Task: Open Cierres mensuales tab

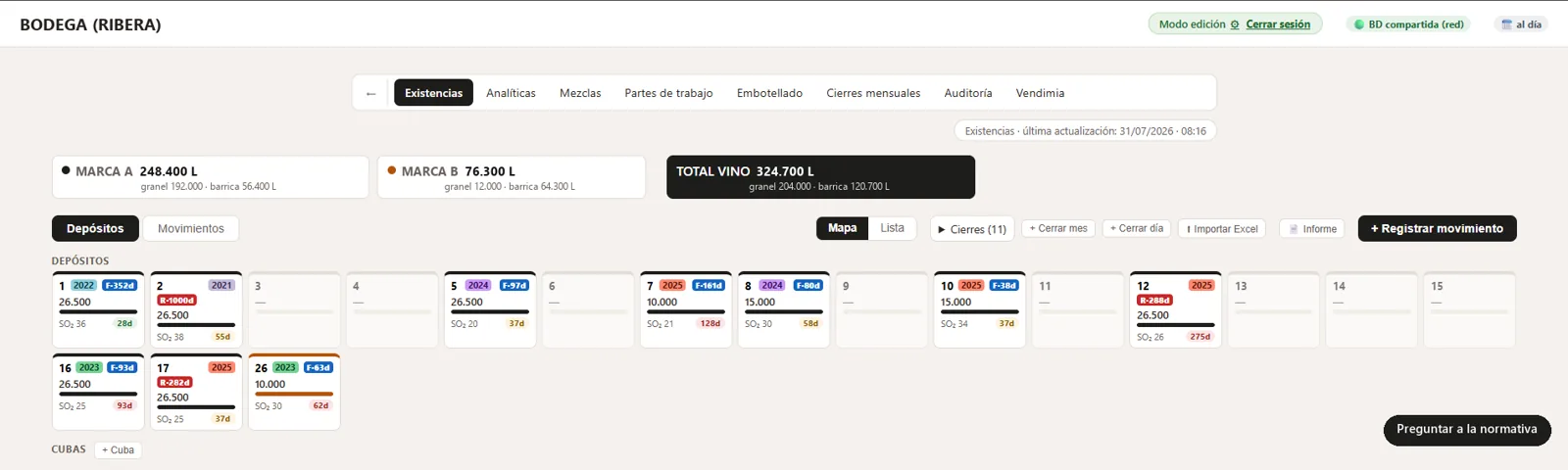Action: pos(873,93)
